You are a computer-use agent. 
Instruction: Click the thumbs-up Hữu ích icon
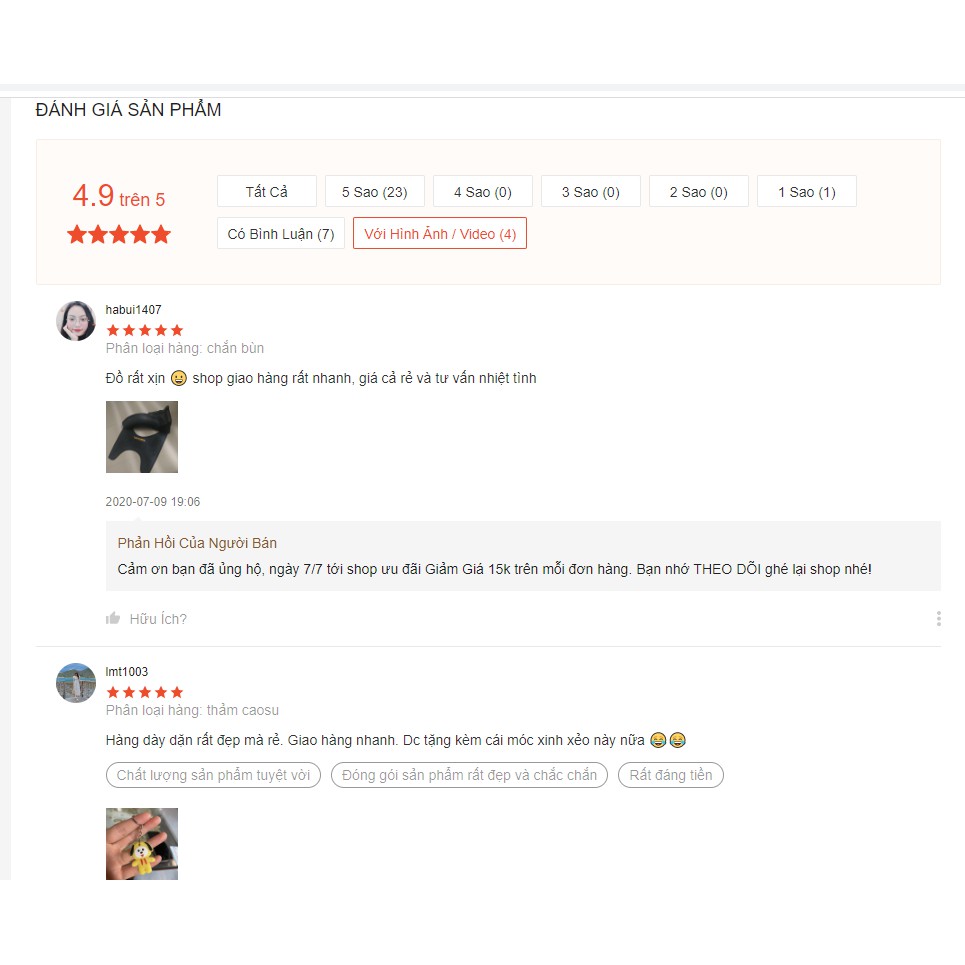(113, 618)
